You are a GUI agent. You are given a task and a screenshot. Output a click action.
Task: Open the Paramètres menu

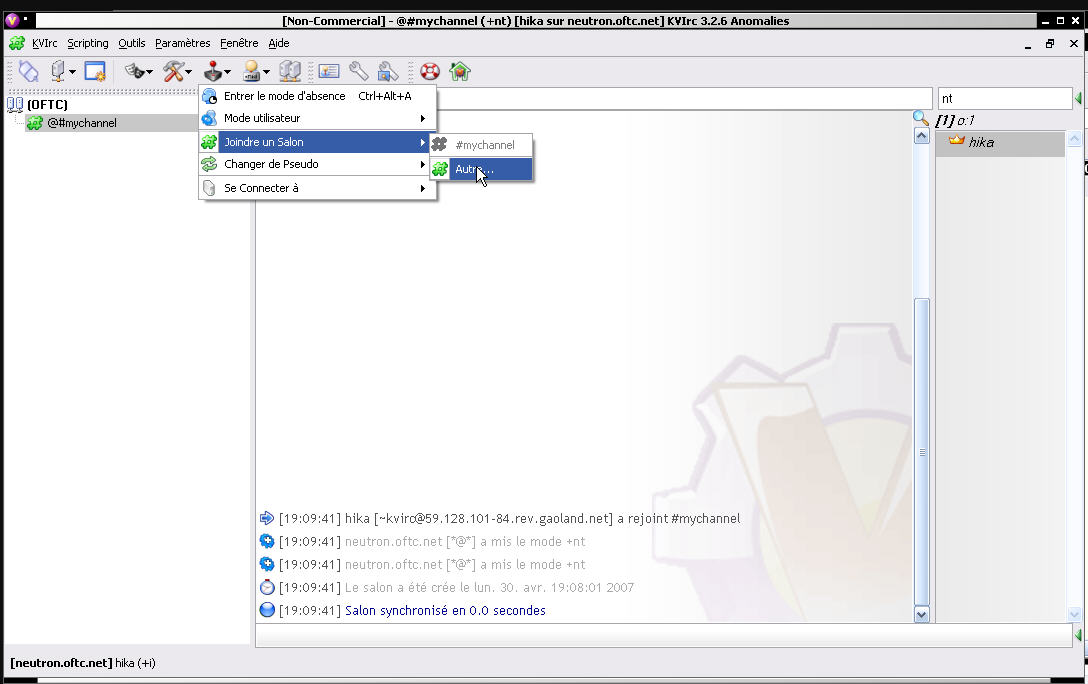tap(182, 43)
